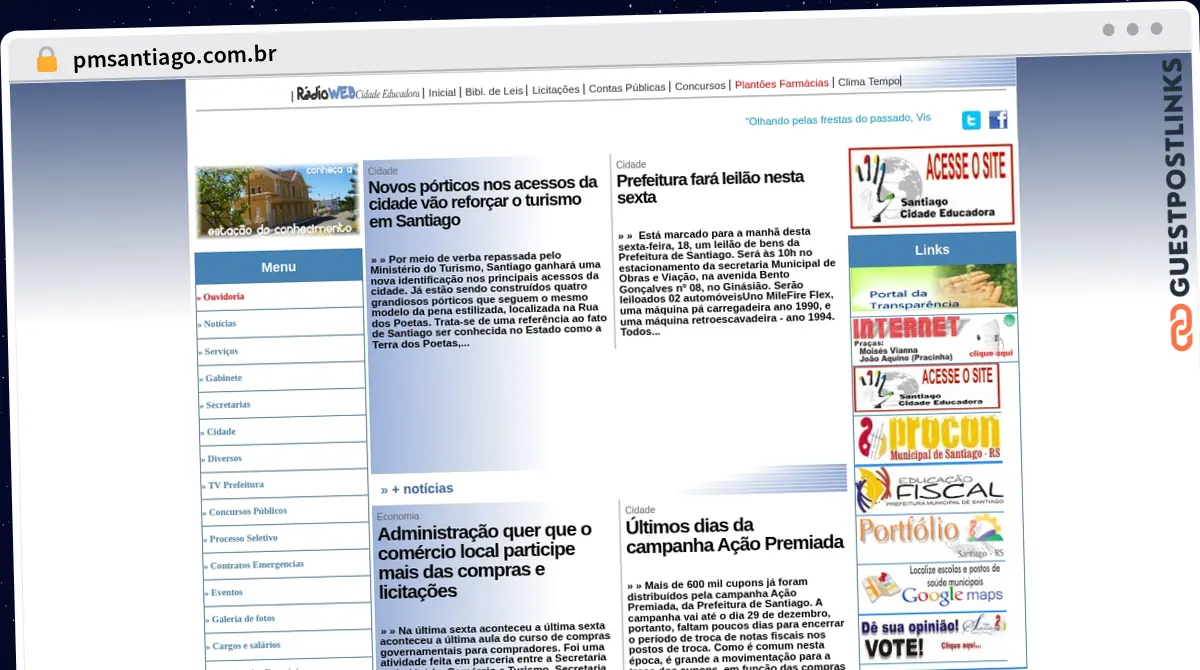Open Bibl. de Leis menu item
The height and width of the screenshot is (670, 1200).
(494, 91)
